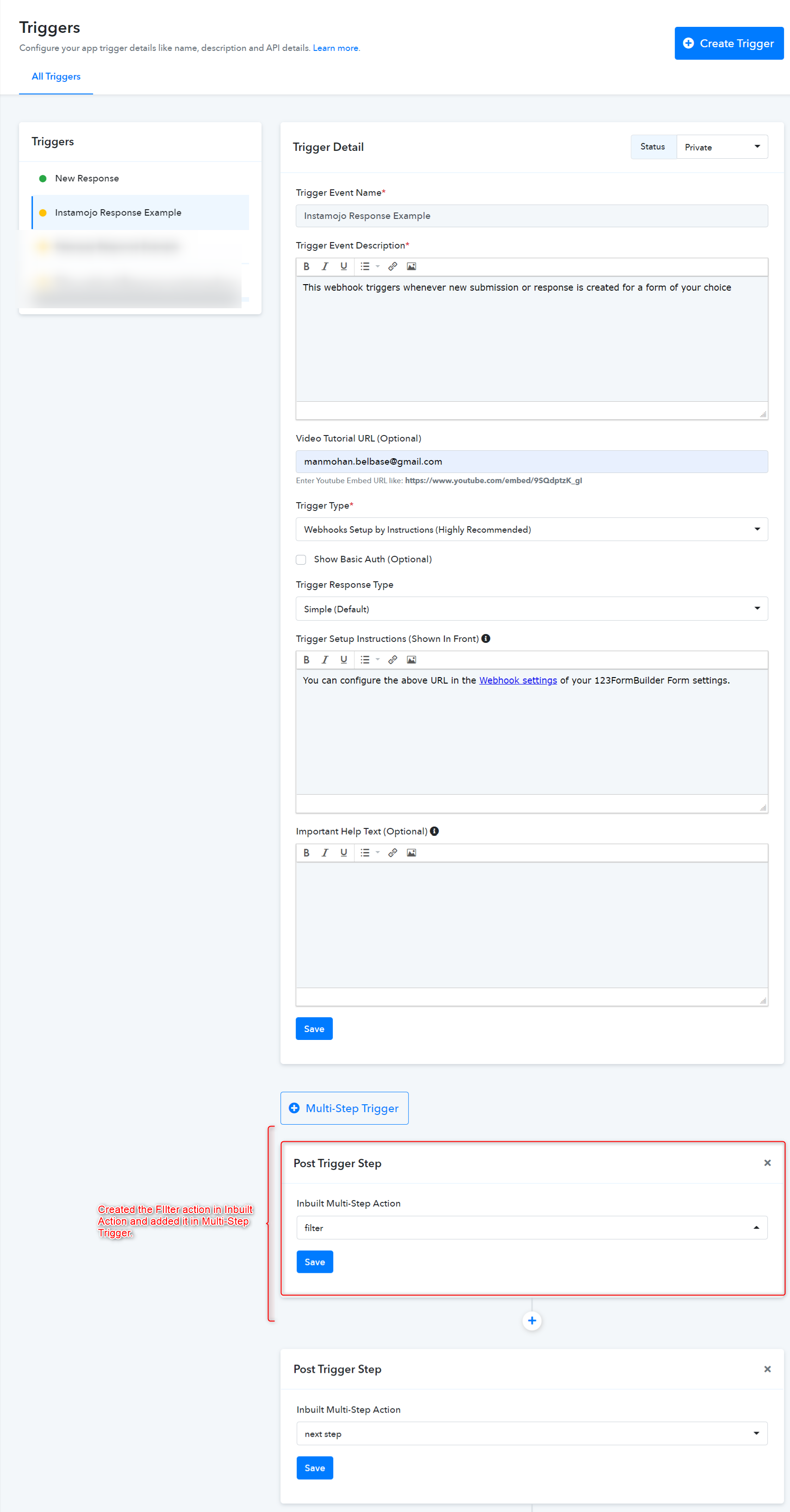Toggle Bold in Trigger Setup Instructions editor
The height and width of the screenshot is (1512, 790).
tap(306, 660)
